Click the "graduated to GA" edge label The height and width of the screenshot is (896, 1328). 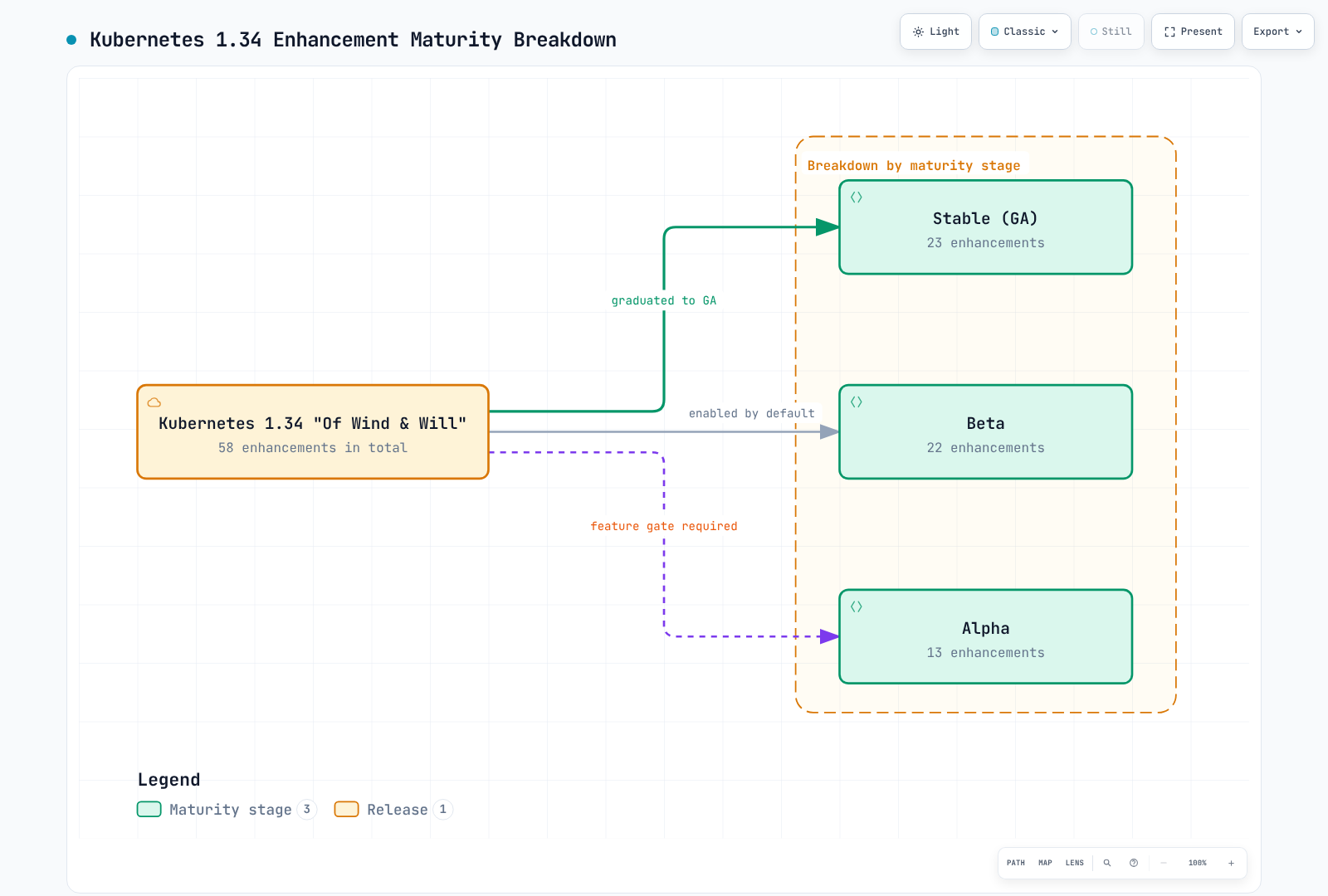[x=664, y=300]
